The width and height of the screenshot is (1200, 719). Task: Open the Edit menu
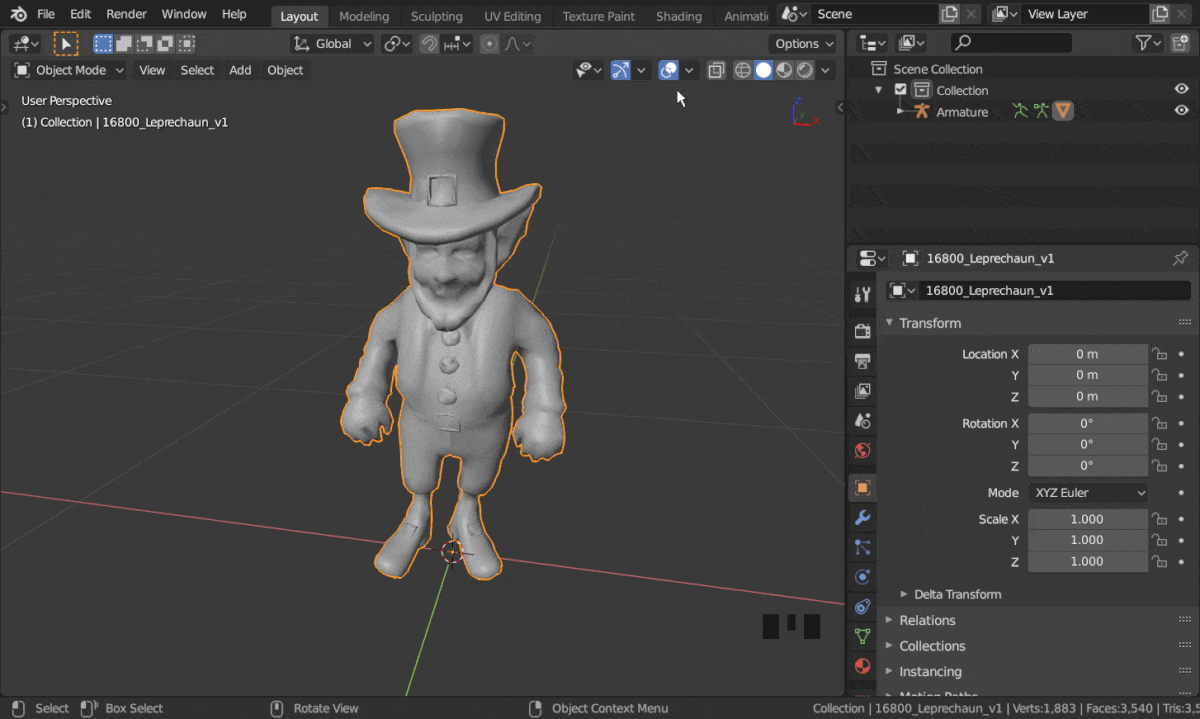click(81, 14)
